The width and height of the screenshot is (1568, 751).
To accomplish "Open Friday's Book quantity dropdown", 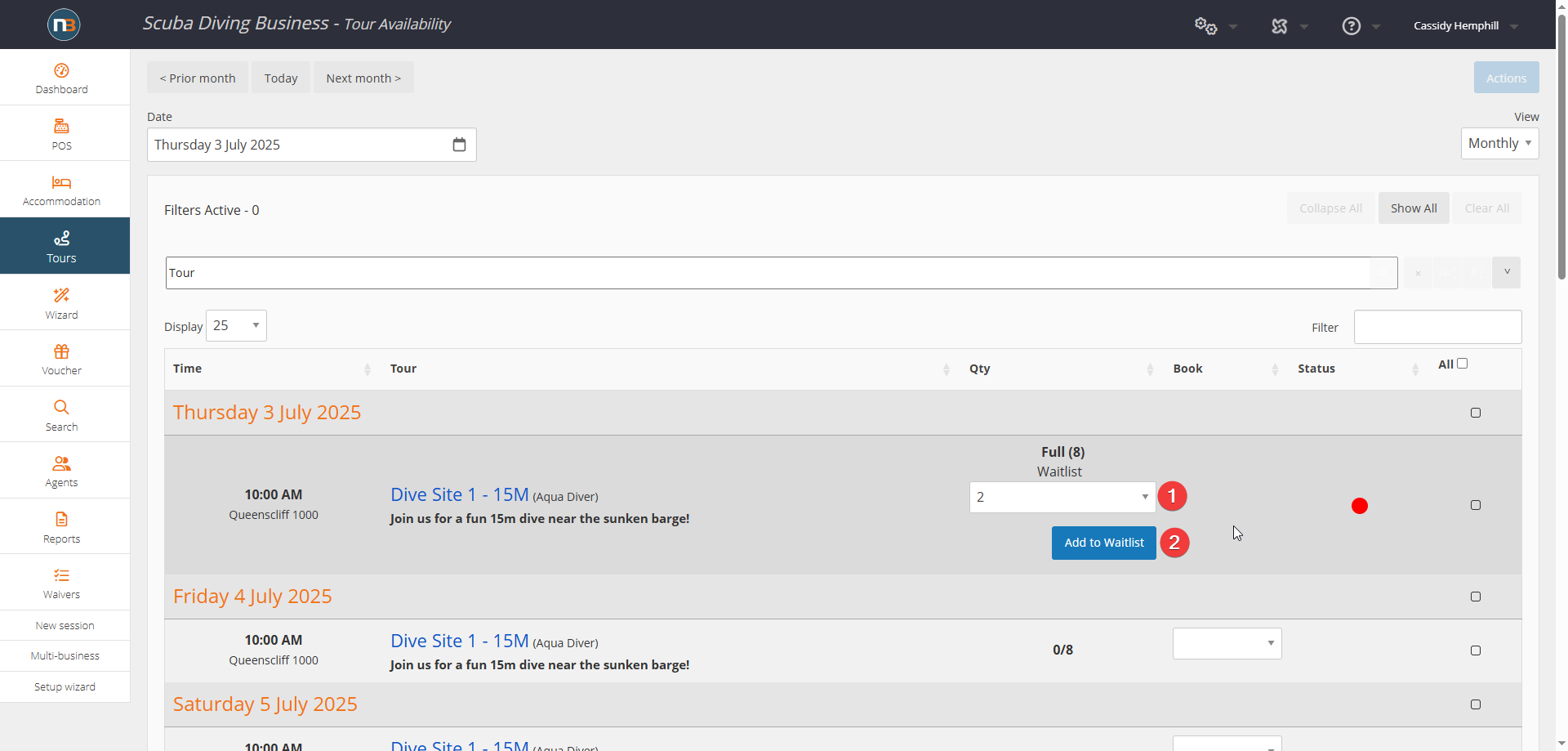I will (x=1227, y=643).
